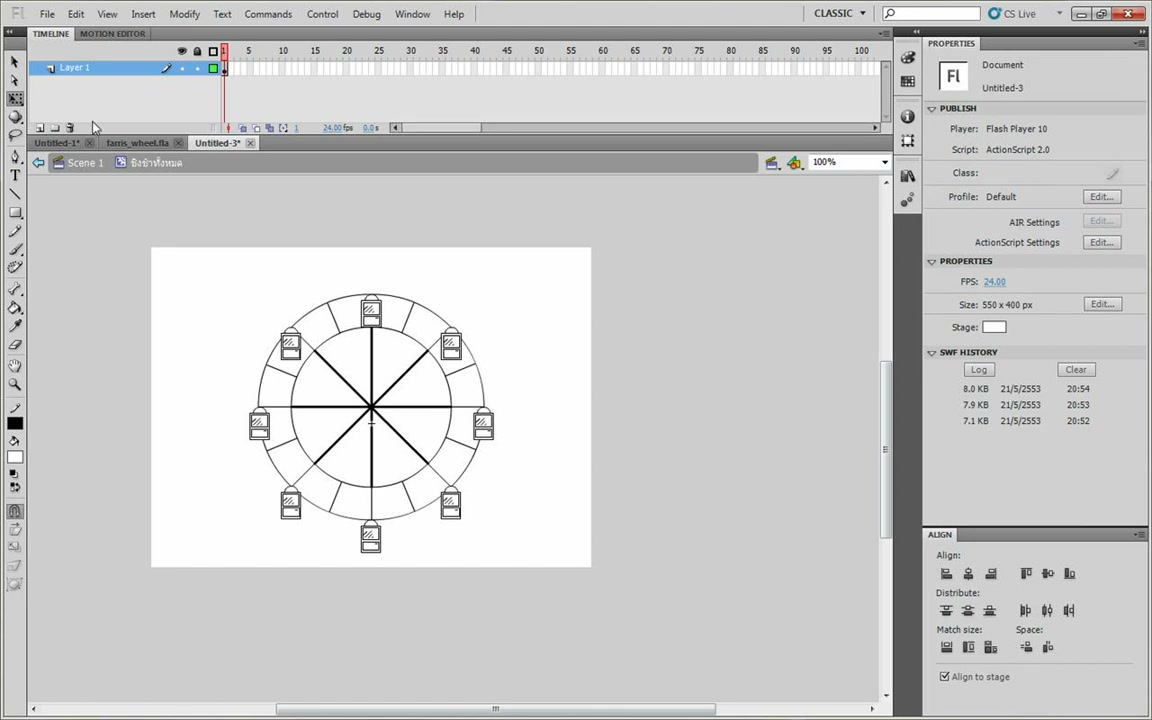The height and width of the screenshot is (720, 1152).
Task: Click the Clear button in SWF History
Action: tap(1076, 370)
